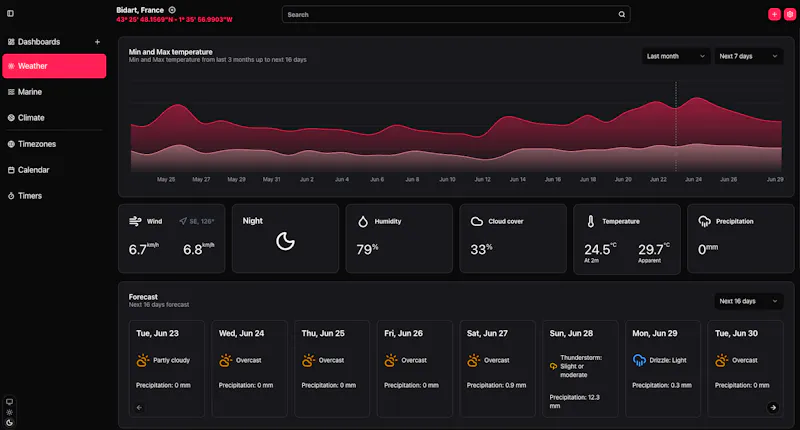Add a dashboard with the plus icon

97,42
